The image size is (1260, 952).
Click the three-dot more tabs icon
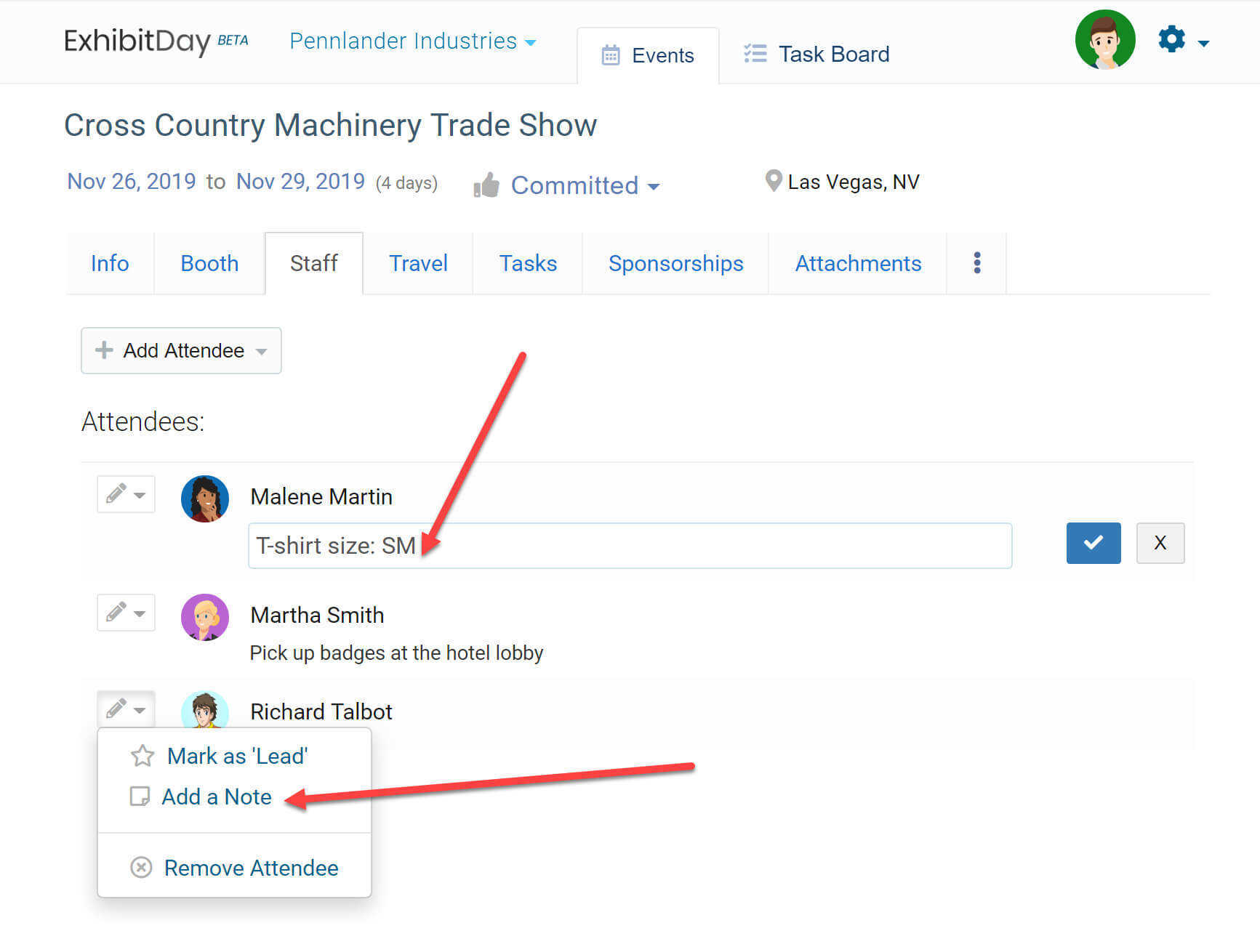tap(976, 263)
